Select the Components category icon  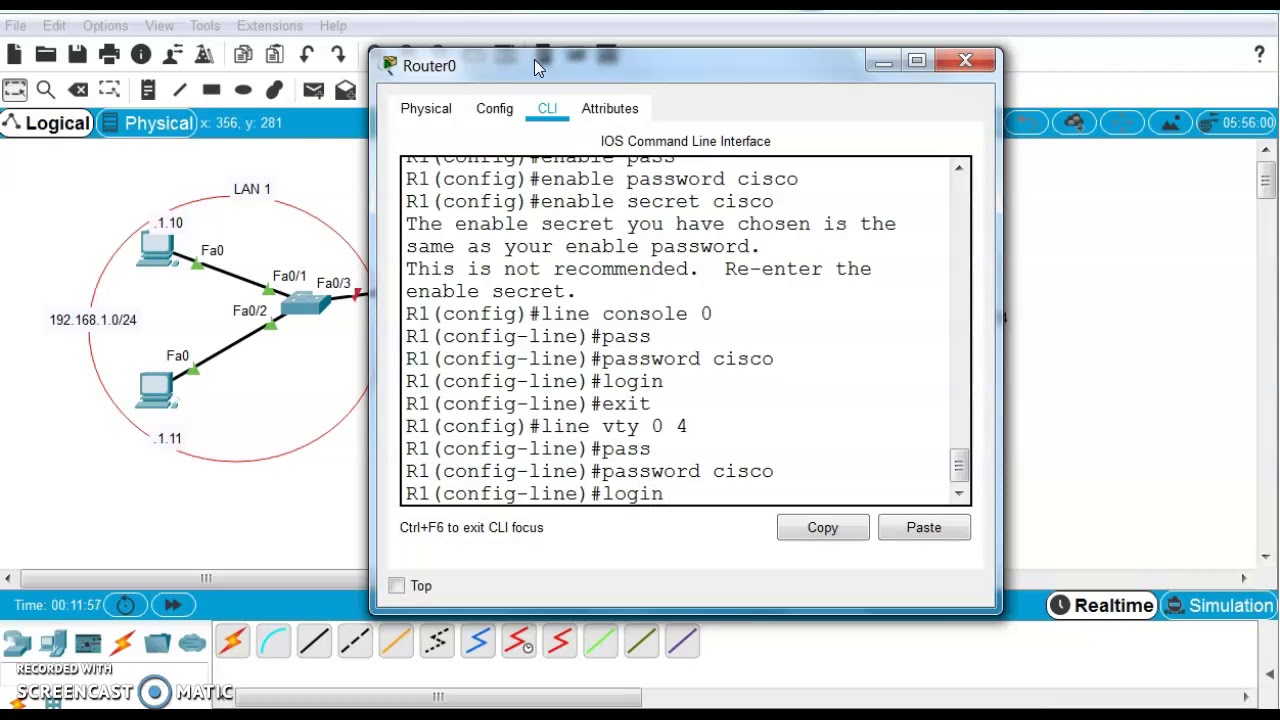[88, 643]
